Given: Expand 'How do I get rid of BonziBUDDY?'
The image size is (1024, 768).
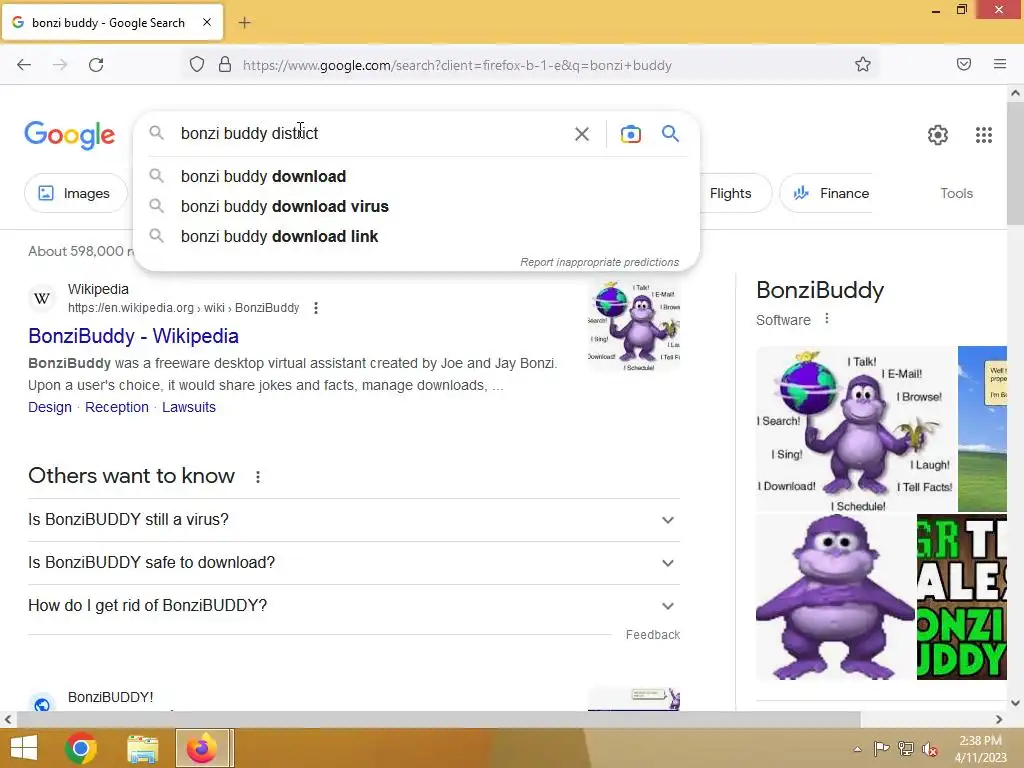Looking at the screenshot, I should (x=354, y=606).
